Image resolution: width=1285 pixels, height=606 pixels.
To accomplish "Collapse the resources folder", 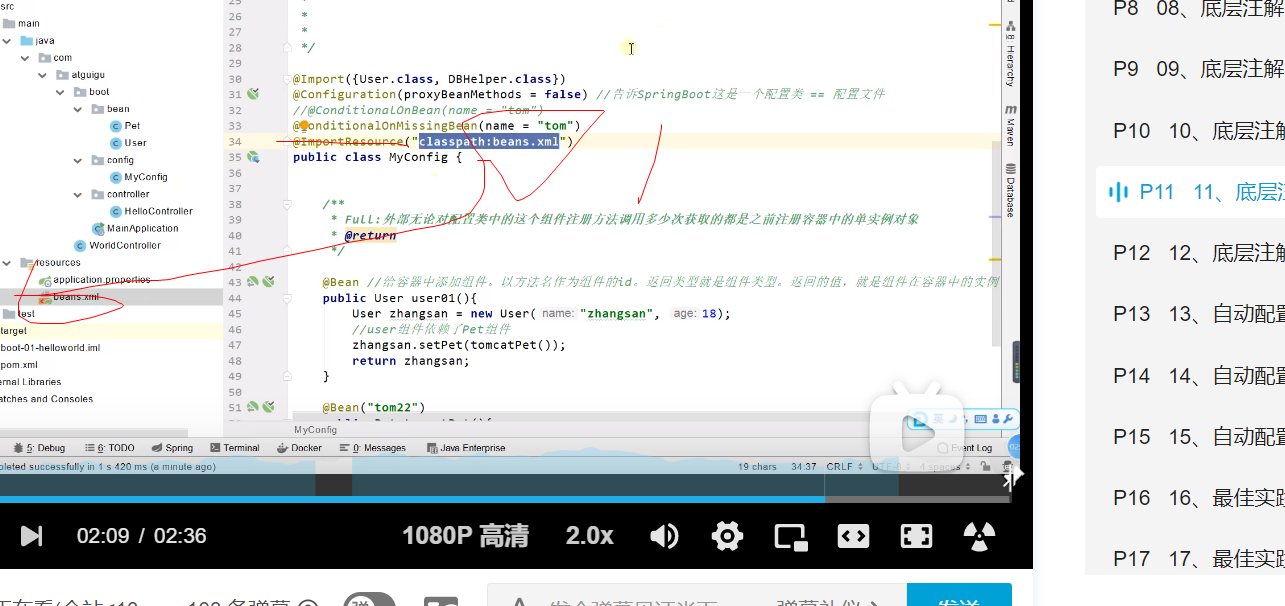I will (x=9, y=263).
